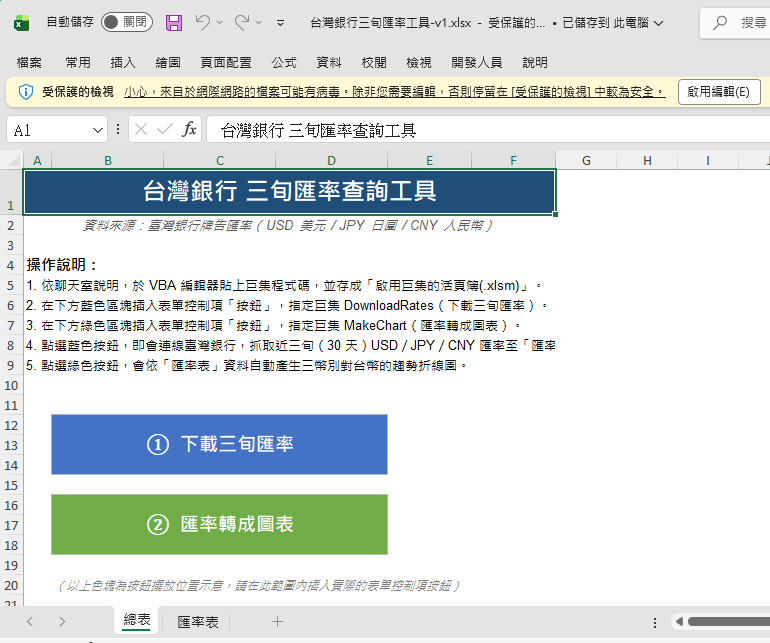Open Customize Quick Access Toolbar dropdown
The image size is (770, 643).
pos(280,23)
